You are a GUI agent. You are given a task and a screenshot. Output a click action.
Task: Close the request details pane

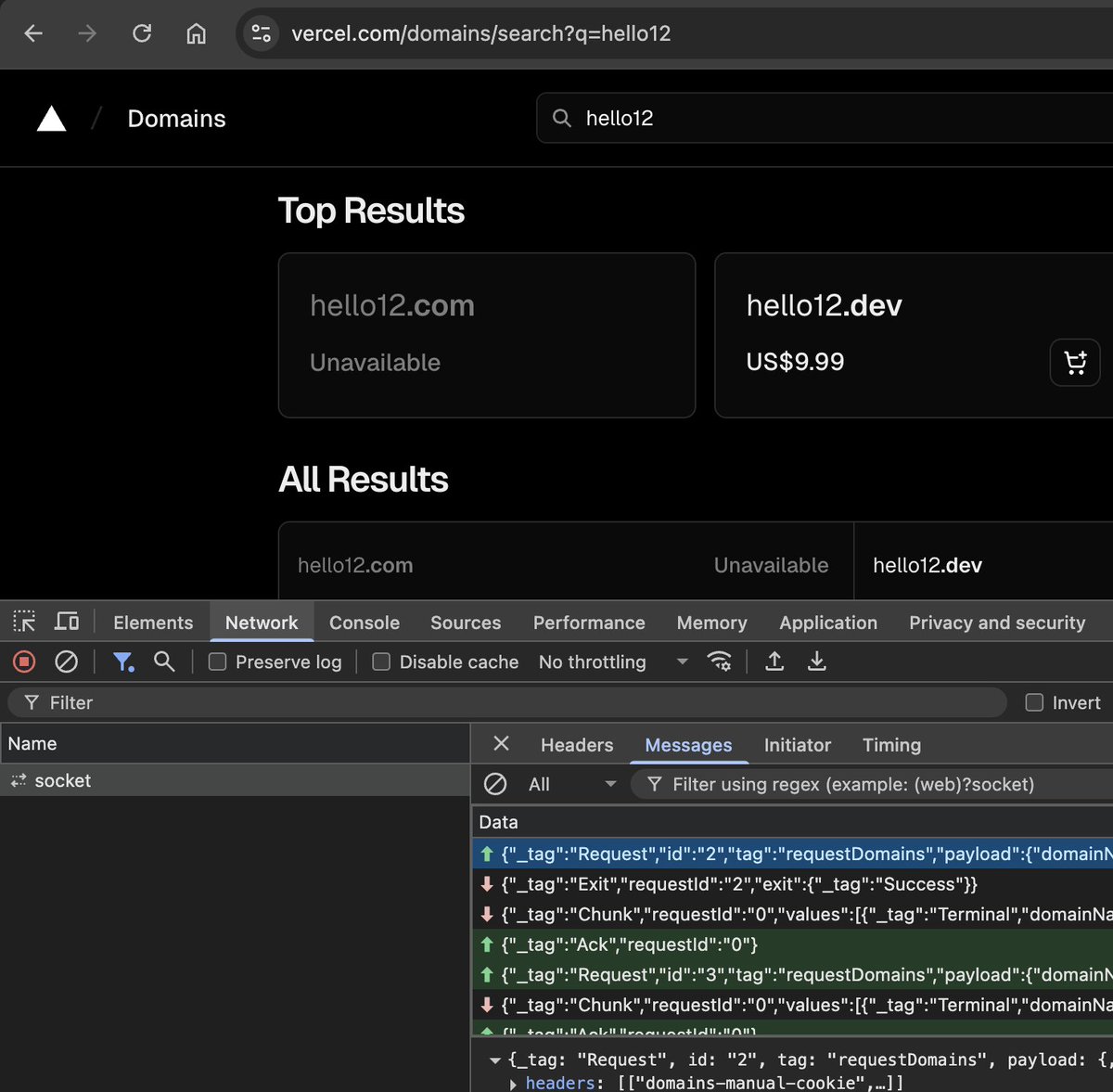pyautogui.click(x=502, y=744)
